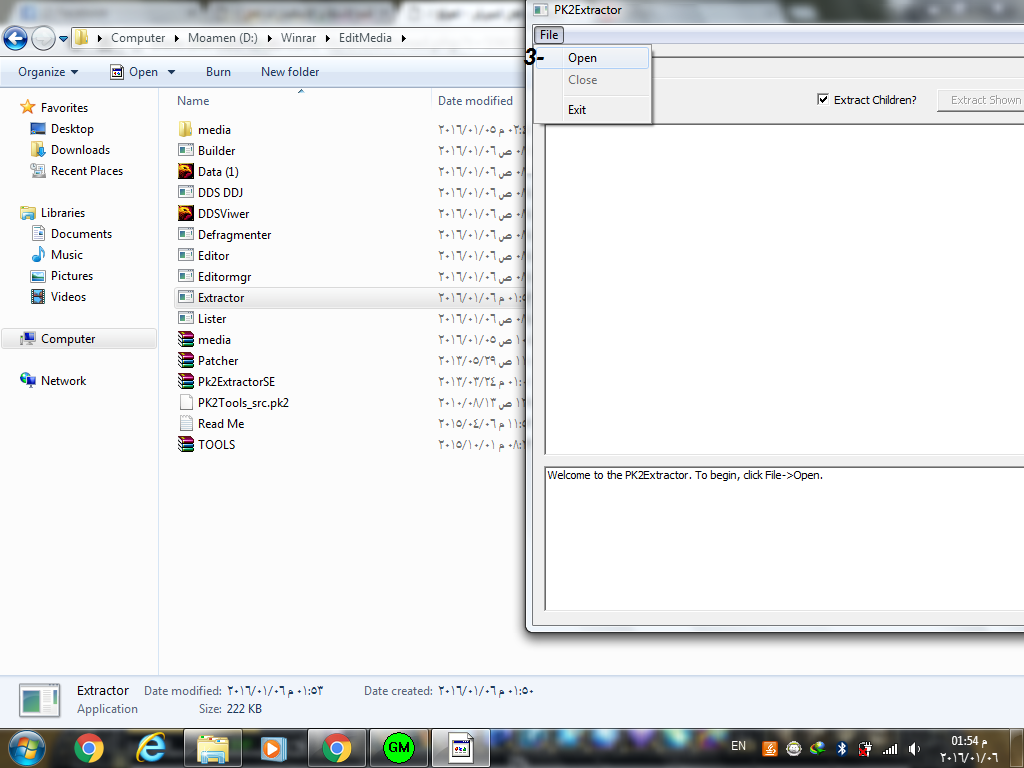Expand the arrow after EditMedia breadcrumb

[404, 39]
